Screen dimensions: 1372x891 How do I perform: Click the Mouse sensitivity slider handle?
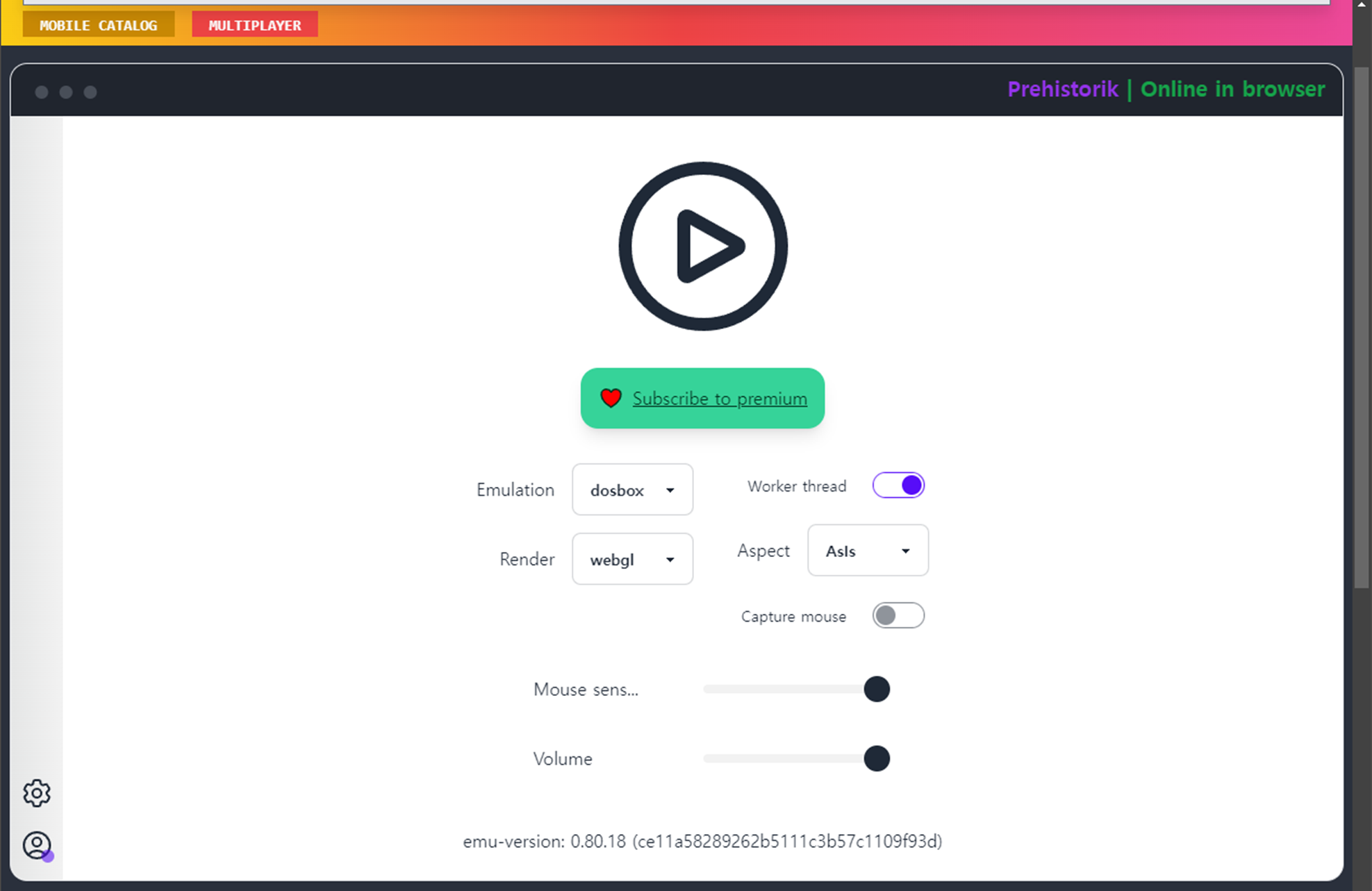[x=877, y=689]
